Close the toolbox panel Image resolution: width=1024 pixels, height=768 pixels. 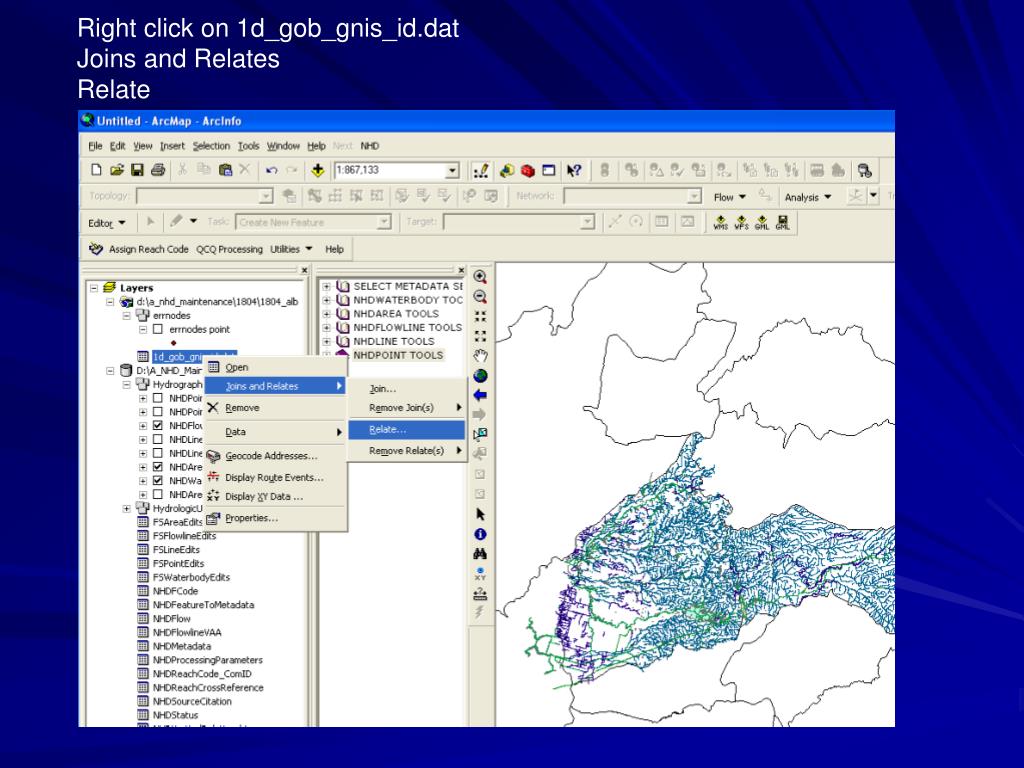click(x=461, y=270)
